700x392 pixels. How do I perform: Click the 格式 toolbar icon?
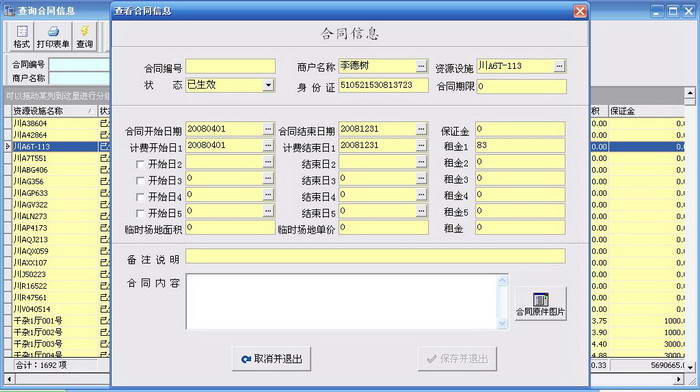pyautogui.click(x=21, y=36)
